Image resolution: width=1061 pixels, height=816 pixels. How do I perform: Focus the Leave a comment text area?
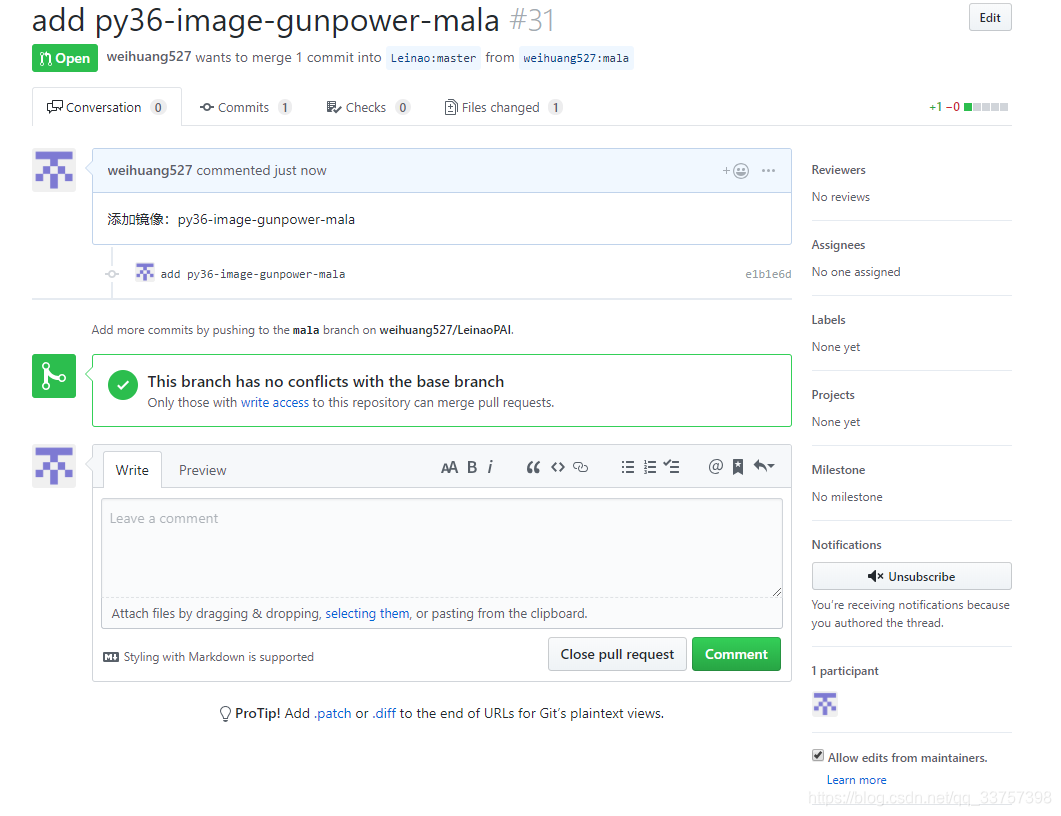442,548
